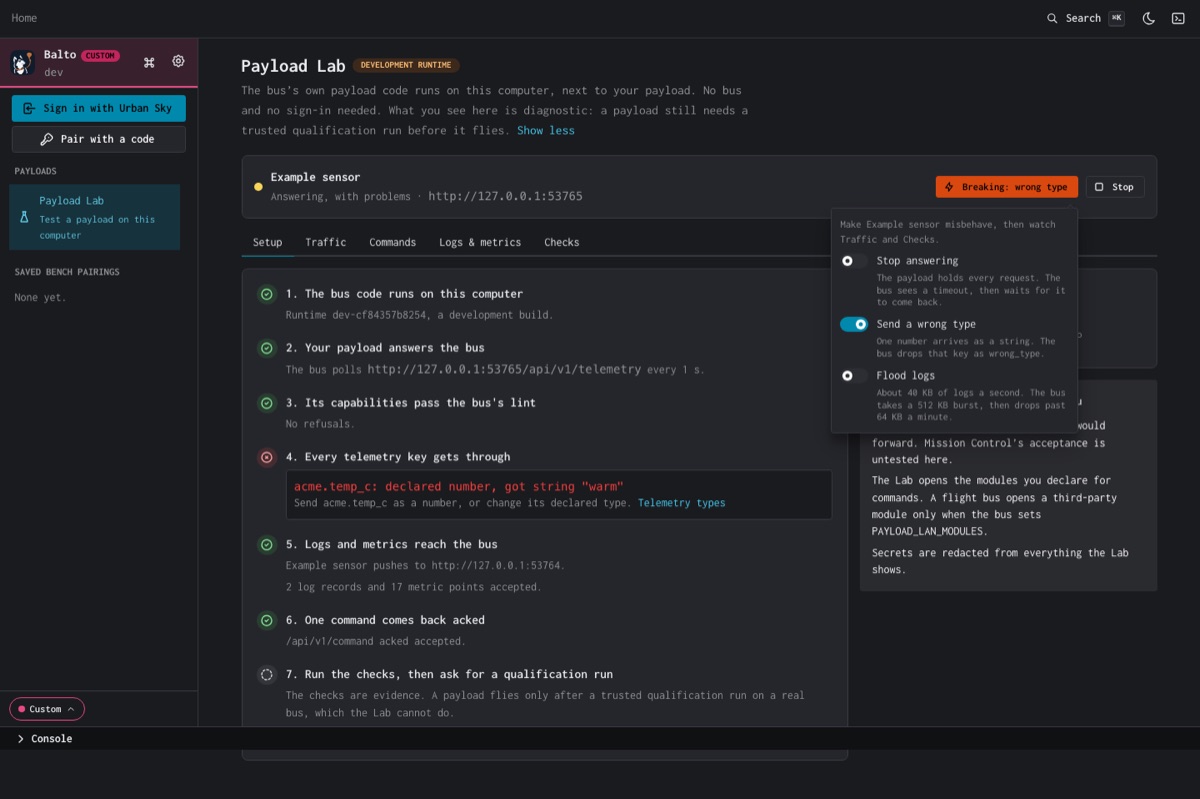Viewport: 1200px width, 799px height.
Task: Go to Home in the top bar
Action: pyautogui.click(x=24, y=18)
